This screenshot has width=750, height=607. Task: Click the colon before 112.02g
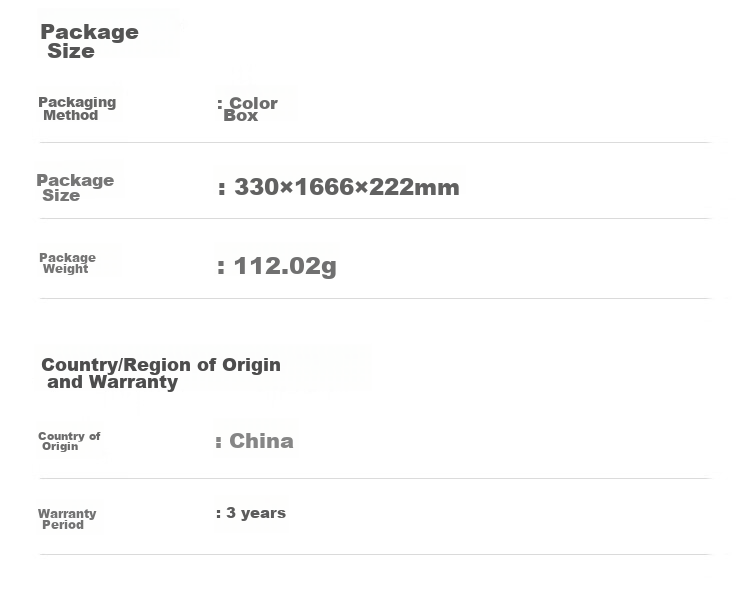click(221, 267)
